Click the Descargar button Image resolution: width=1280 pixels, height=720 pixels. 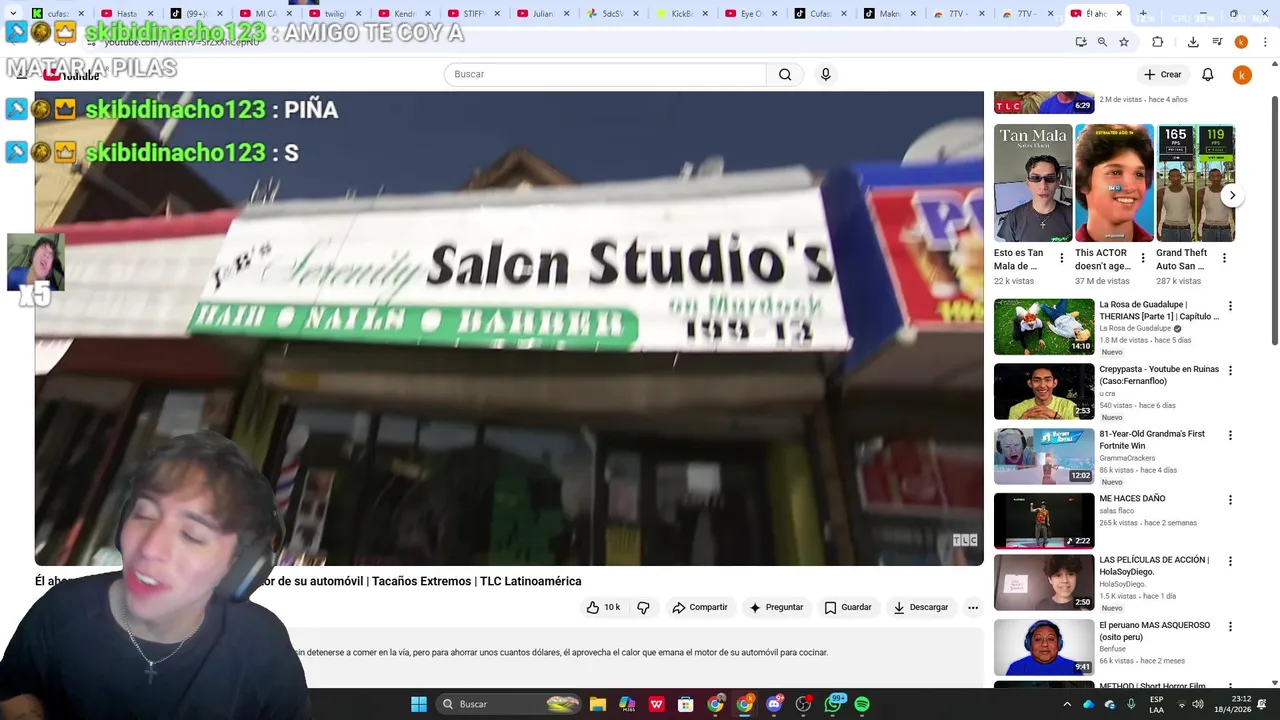pyautogui.click(x=921, y=607)
